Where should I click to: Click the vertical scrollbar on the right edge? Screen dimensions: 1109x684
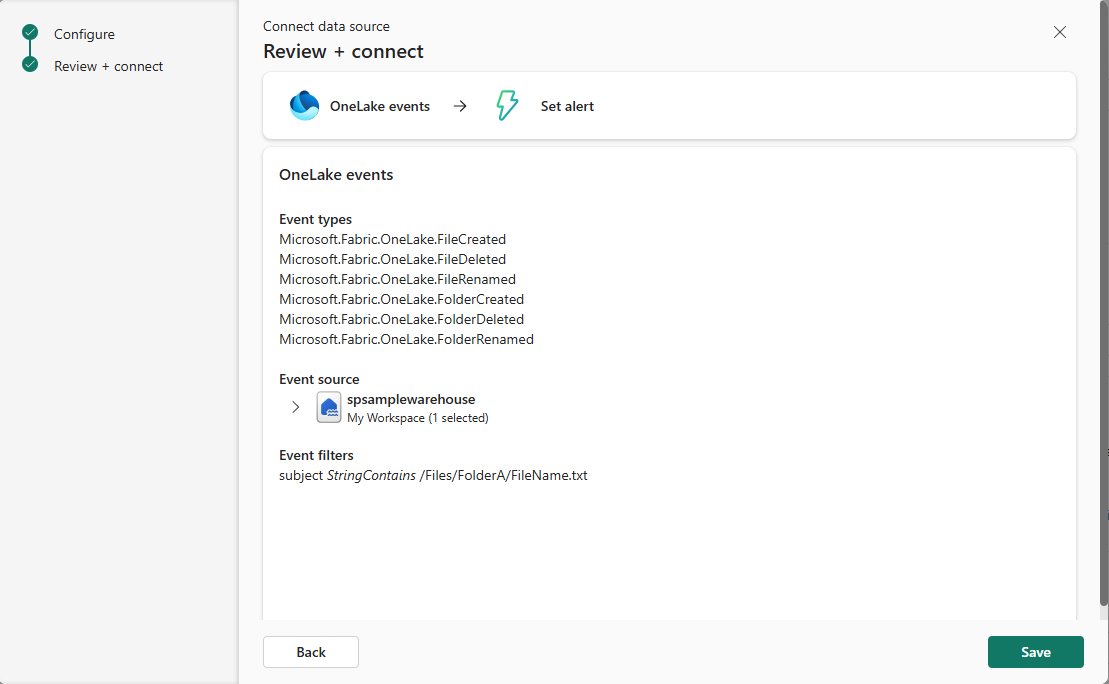(1103, 304)
